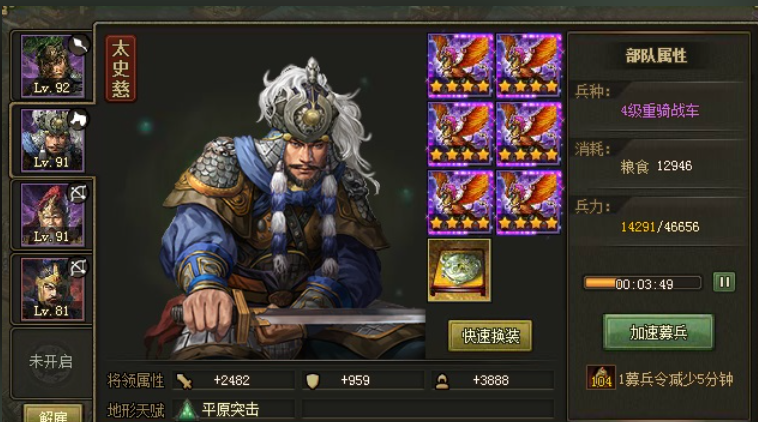Image resolution: width=758 pixels, height=422 pixels.
Task: Select the Lv. 81 general portrait
Action: [53, 289]
